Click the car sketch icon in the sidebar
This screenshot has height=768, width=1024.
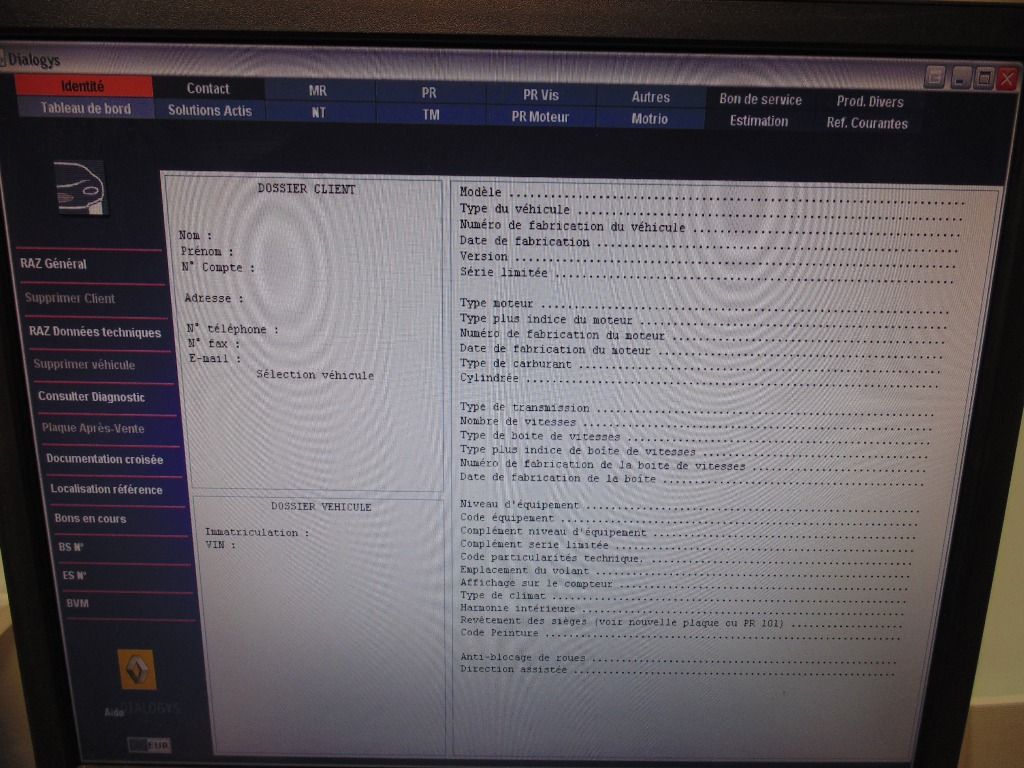tap(80, 187)
